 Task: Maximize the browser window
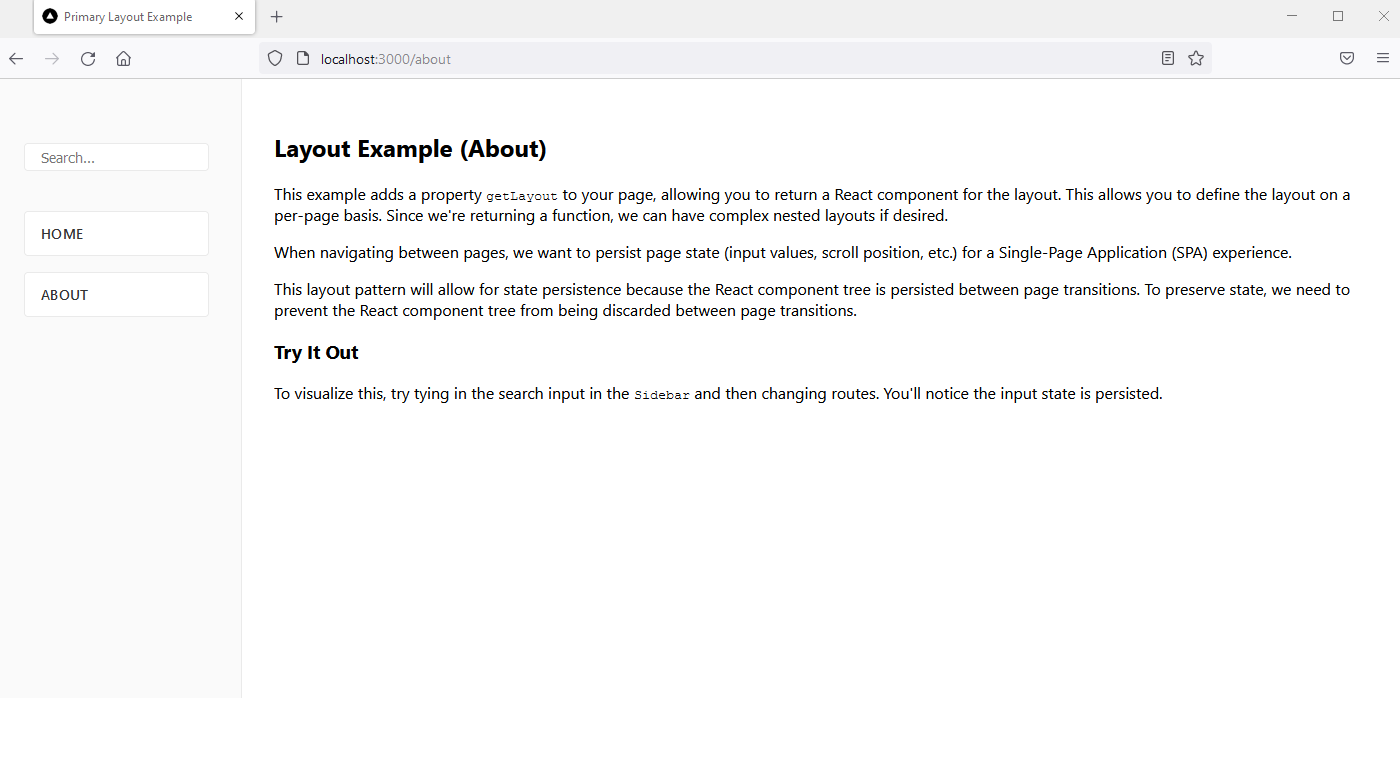click(x=1338, y=16)
